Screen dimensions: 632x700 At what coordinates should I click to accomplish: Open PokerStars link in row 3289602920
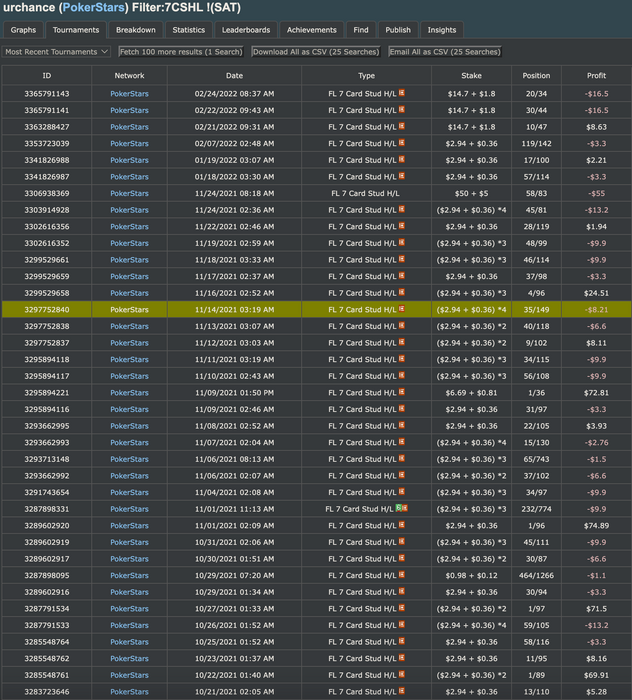point(129,525)
